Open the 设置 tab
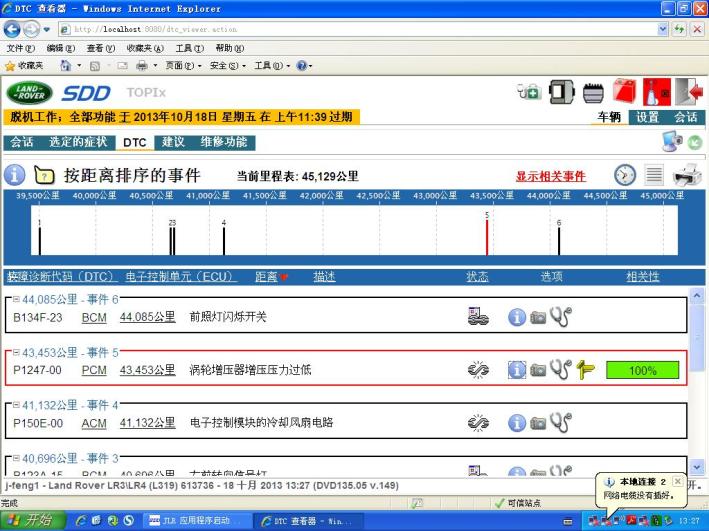Image resolution: width=709 pixels, height=531 pixels. pos(648,117)
